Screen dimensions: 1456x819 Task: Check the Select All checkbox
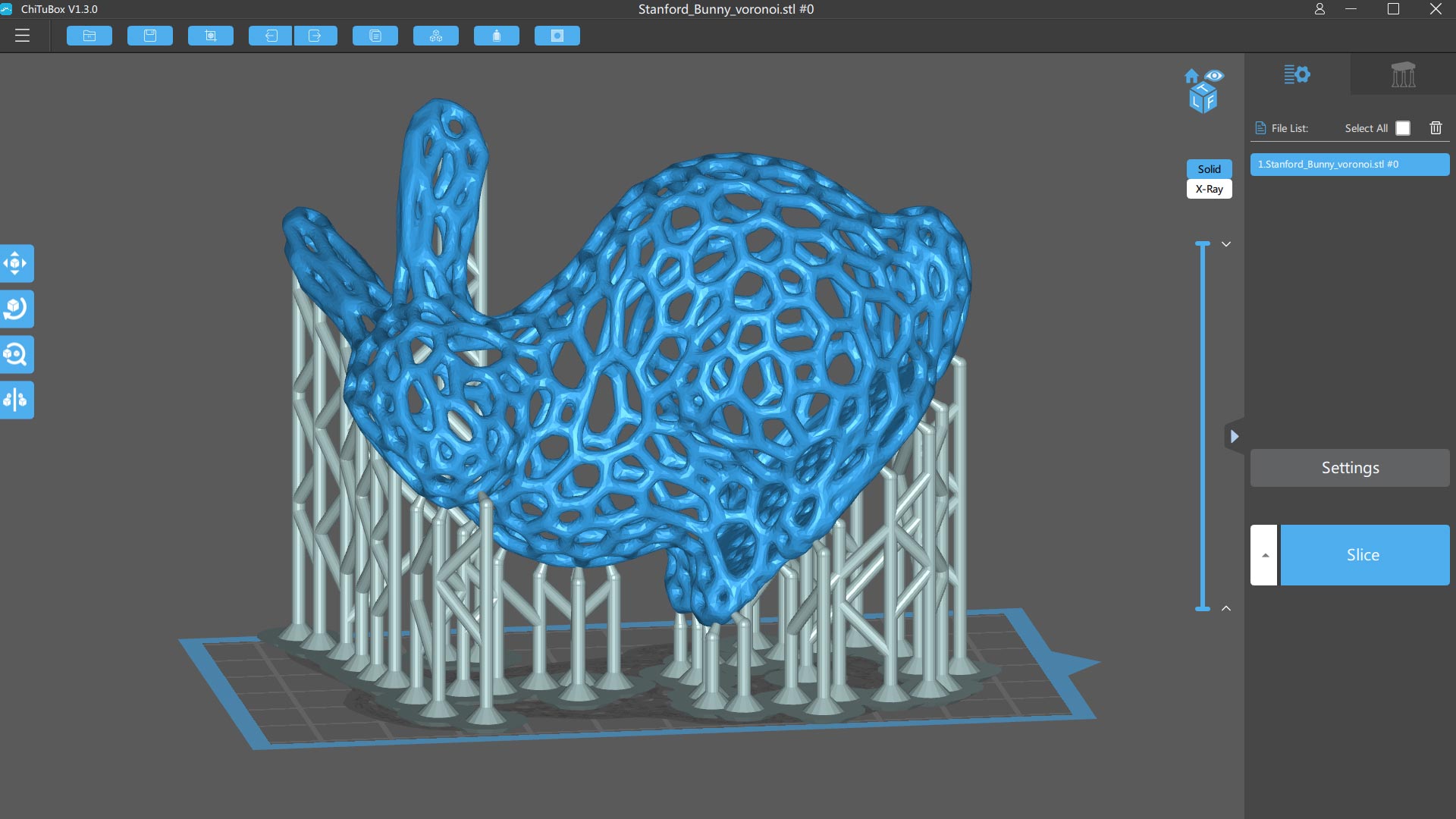point(1403,128)
